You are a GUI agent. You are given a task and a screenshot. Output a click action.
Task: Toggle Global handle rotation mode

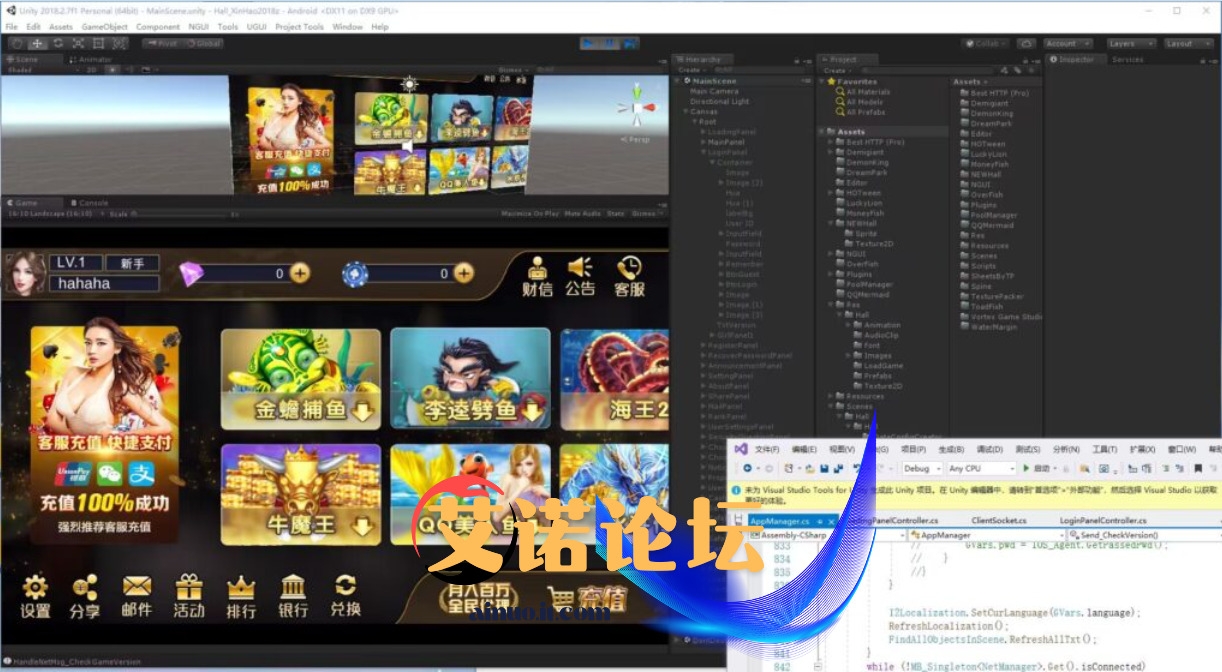(204, 43)
